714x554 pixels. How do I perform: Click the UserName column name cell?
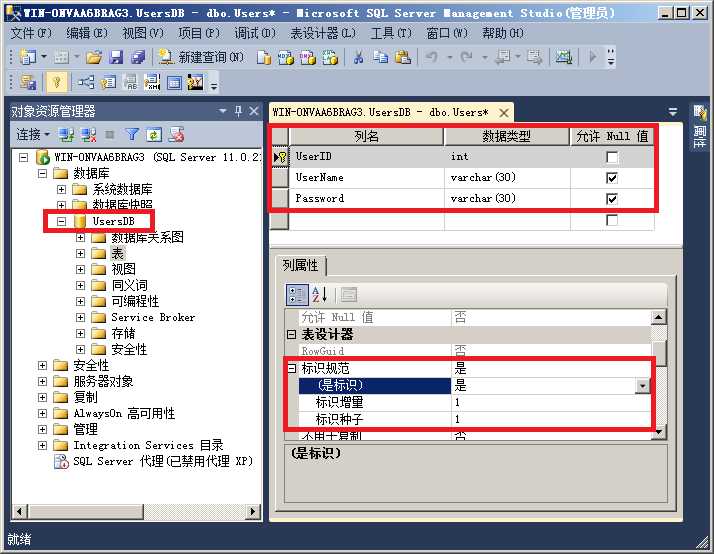point(367,178)
